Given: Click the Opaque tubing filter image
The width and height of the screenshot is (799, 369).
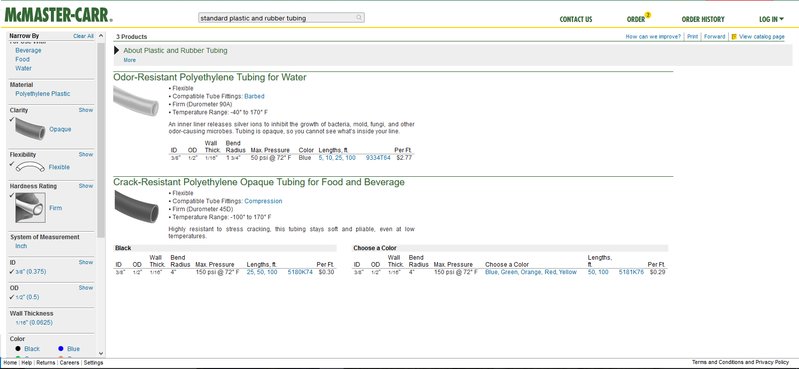Looking at the screenshot, I should tap(30, 128).
